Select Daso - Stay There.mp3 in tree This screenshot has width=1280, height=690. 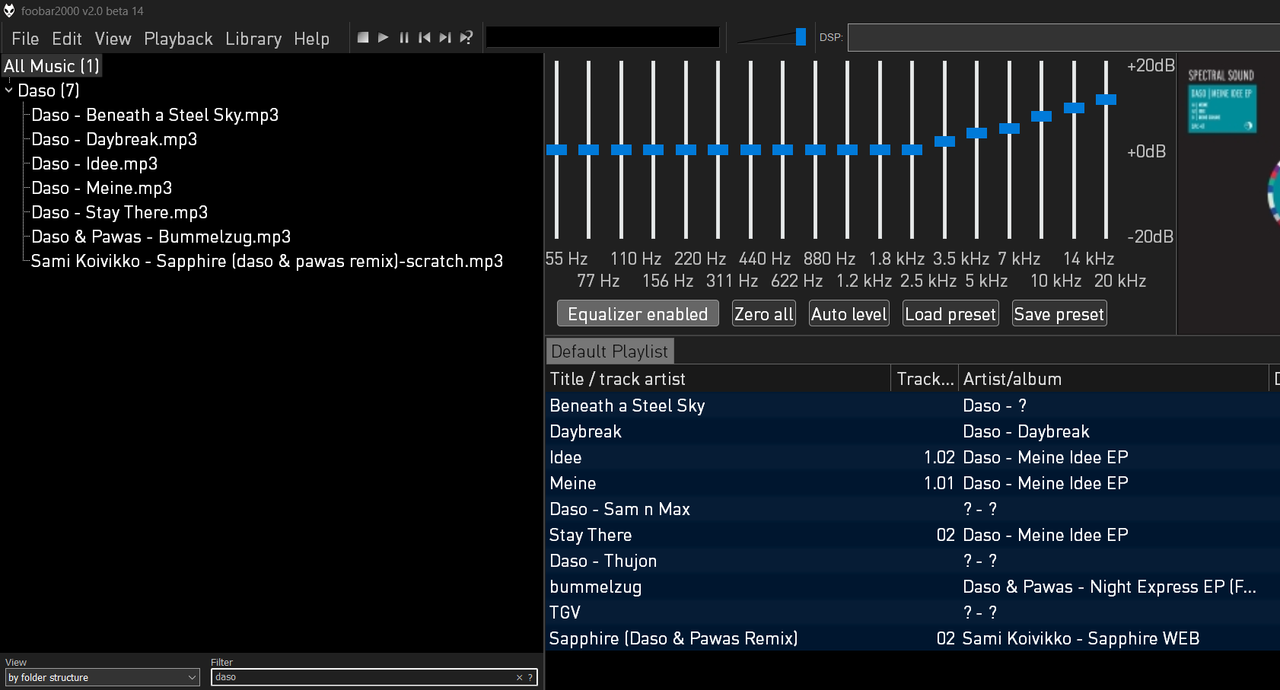tap(119, 212)
